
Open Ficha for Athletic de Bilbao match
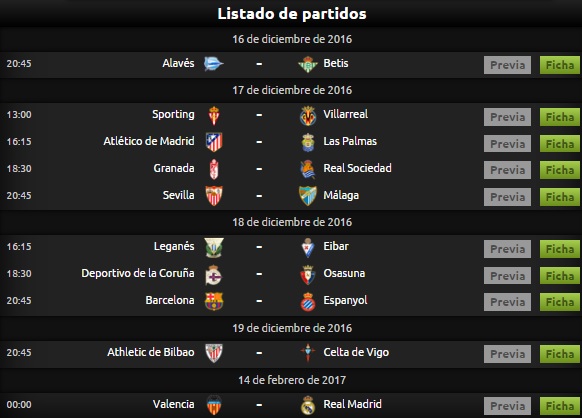click(559, 354)
